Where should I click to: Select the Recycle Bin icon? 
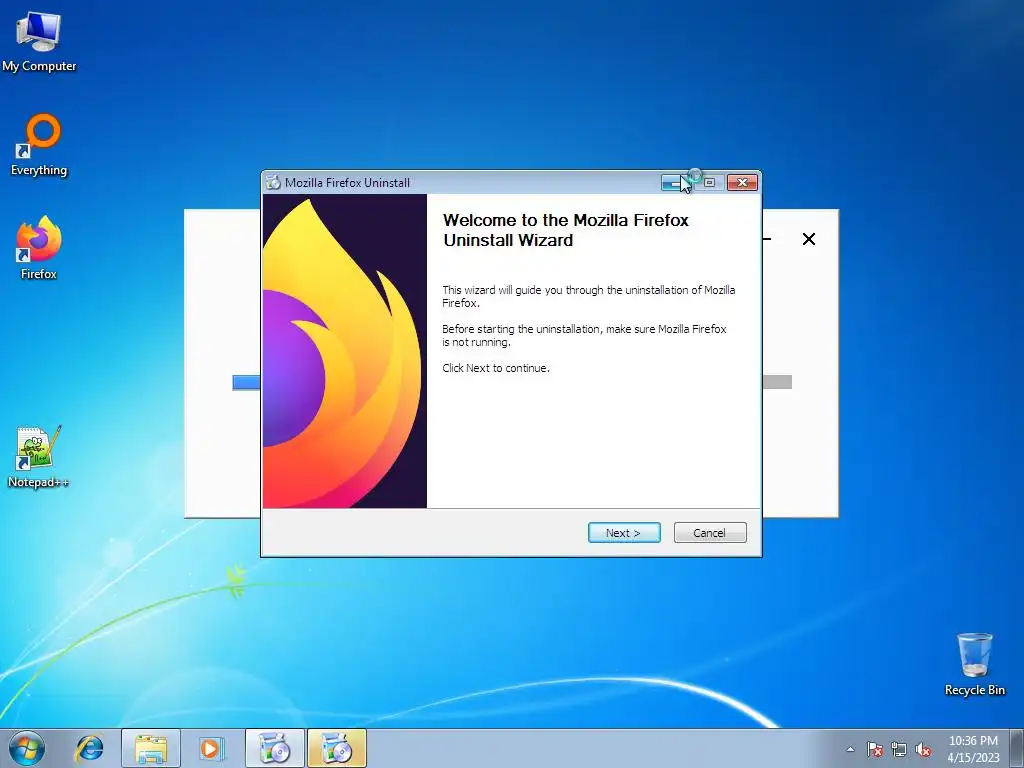(x=974, y=664)
